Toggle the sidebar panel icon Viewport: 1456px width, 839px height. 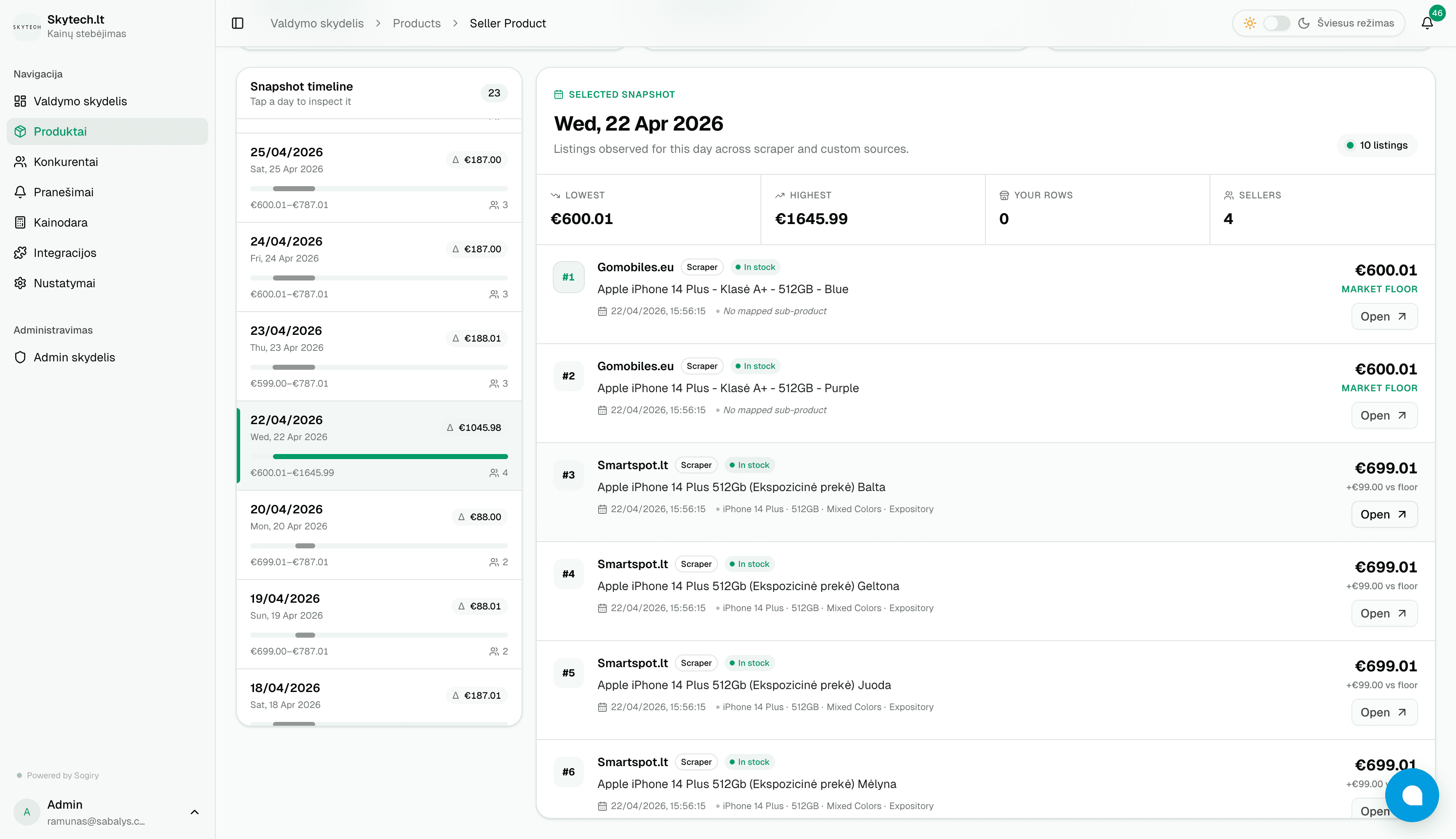pyautogui.click(x=238, y=23)
